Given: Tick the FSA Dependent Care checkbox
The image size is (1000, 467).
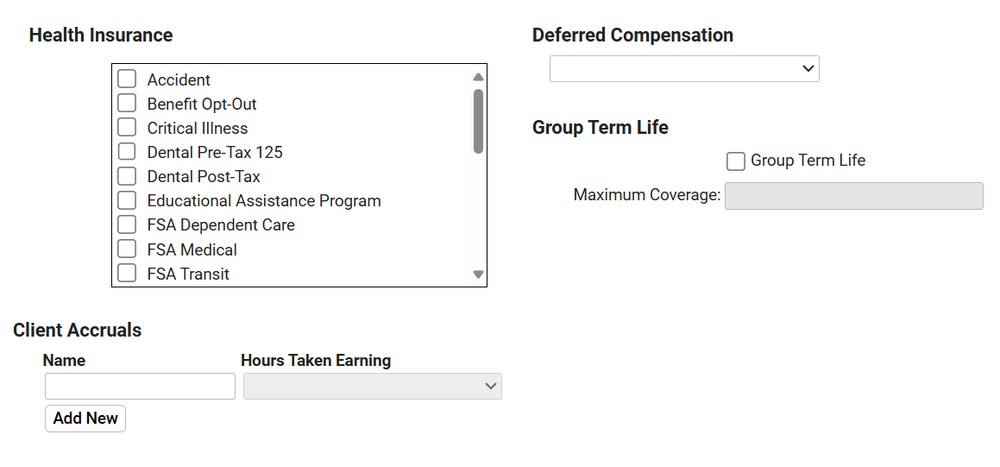Looking at the screenshot, I should point(127,225).
